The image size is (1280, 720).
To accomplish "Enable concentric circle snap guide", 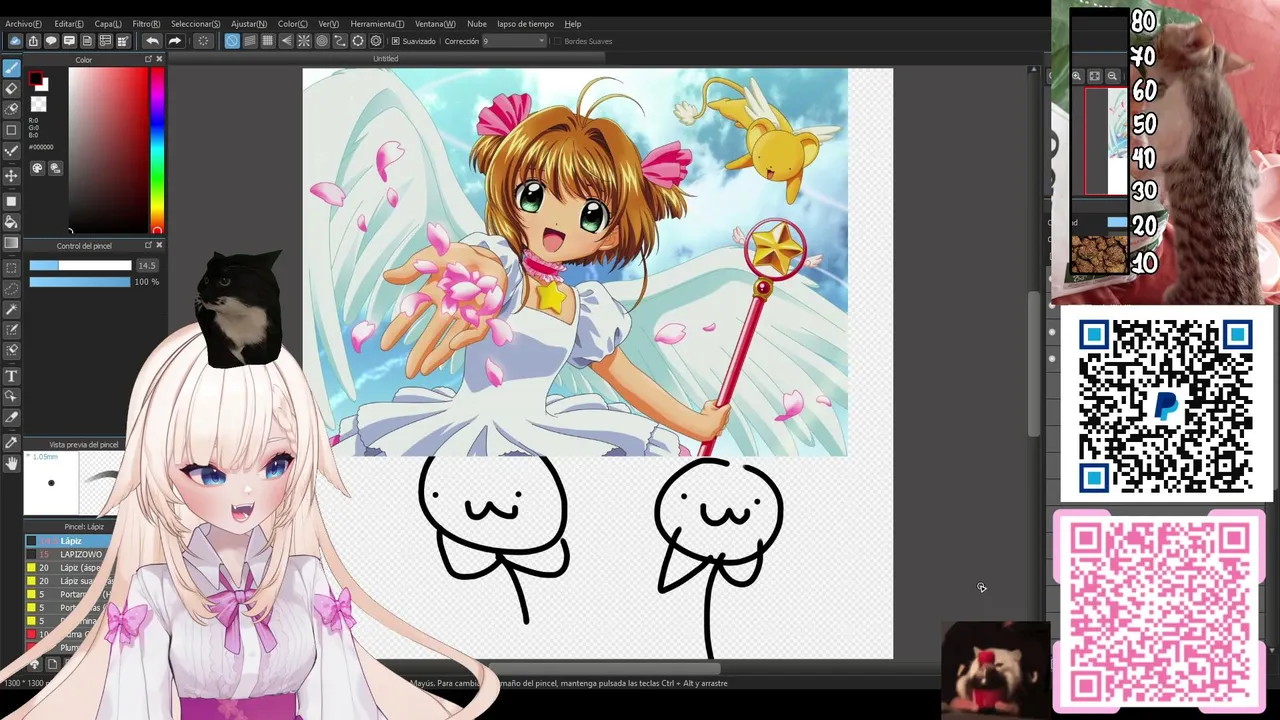I will point(322,41).
